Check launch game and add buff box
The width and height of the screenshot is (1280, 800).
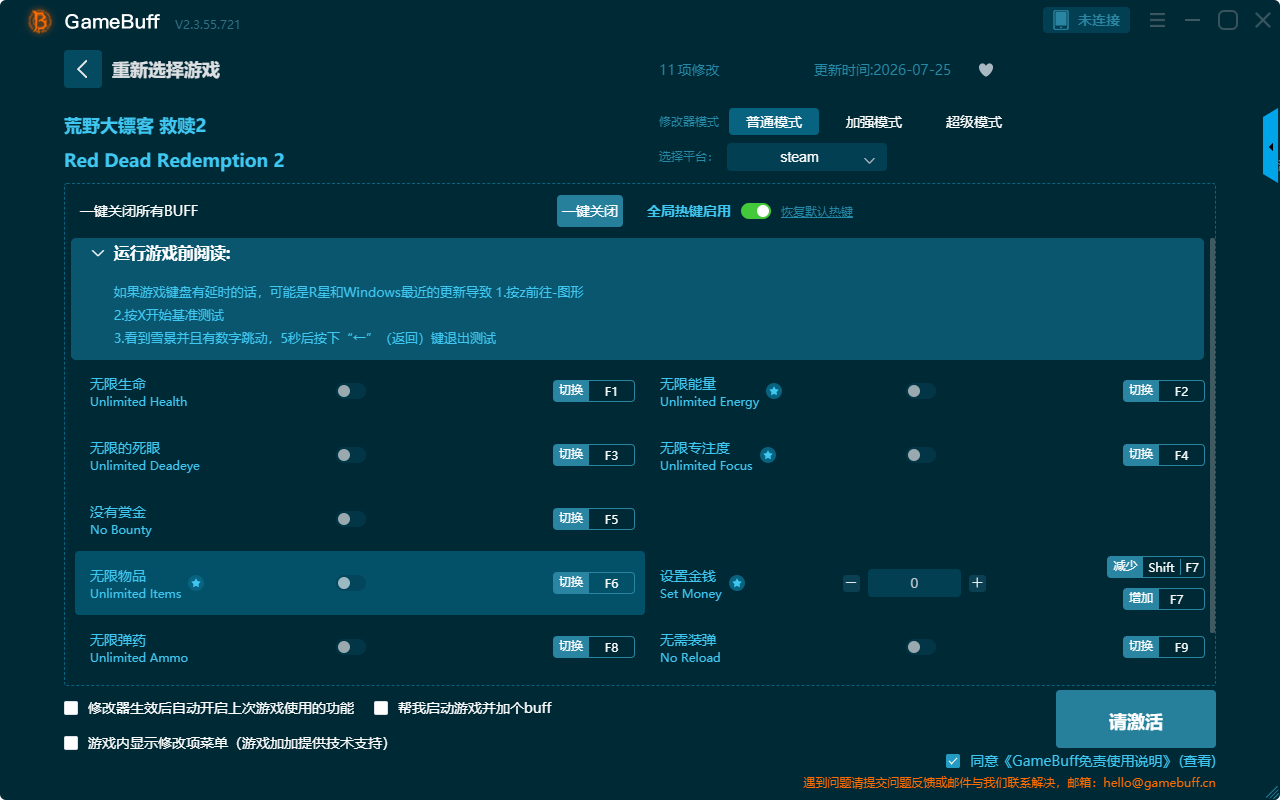(x=381, y=708)
